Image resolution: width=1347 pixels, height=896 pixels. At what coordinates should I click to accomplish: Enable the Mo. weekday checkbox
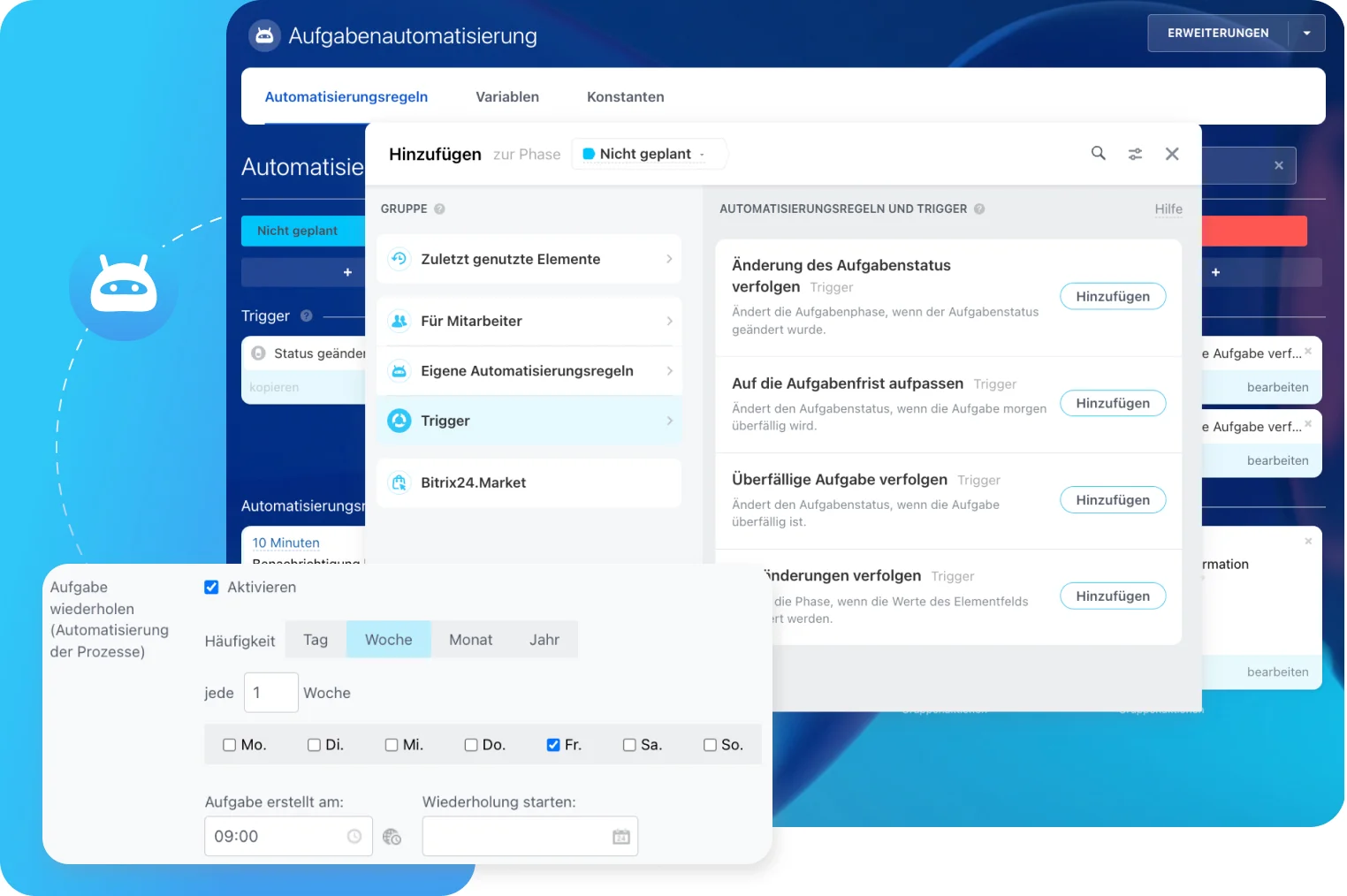click(x=230, y=745)
